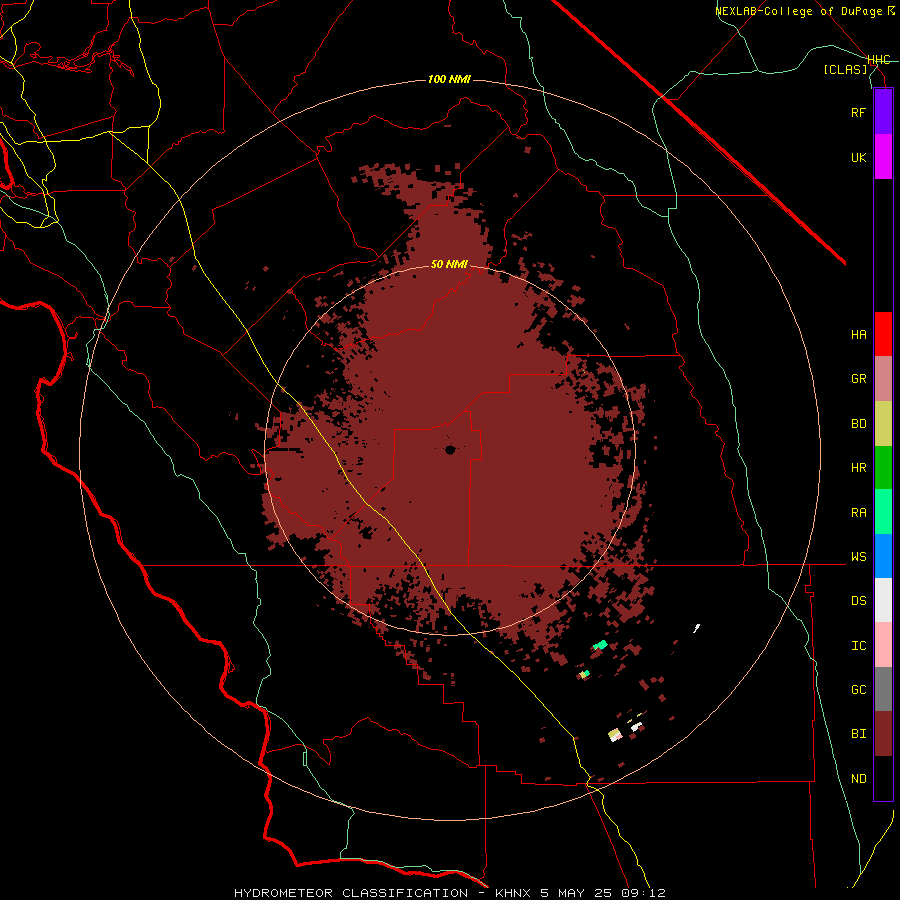
Task: Click the HR legend label
Action: [x=858, y=468]
